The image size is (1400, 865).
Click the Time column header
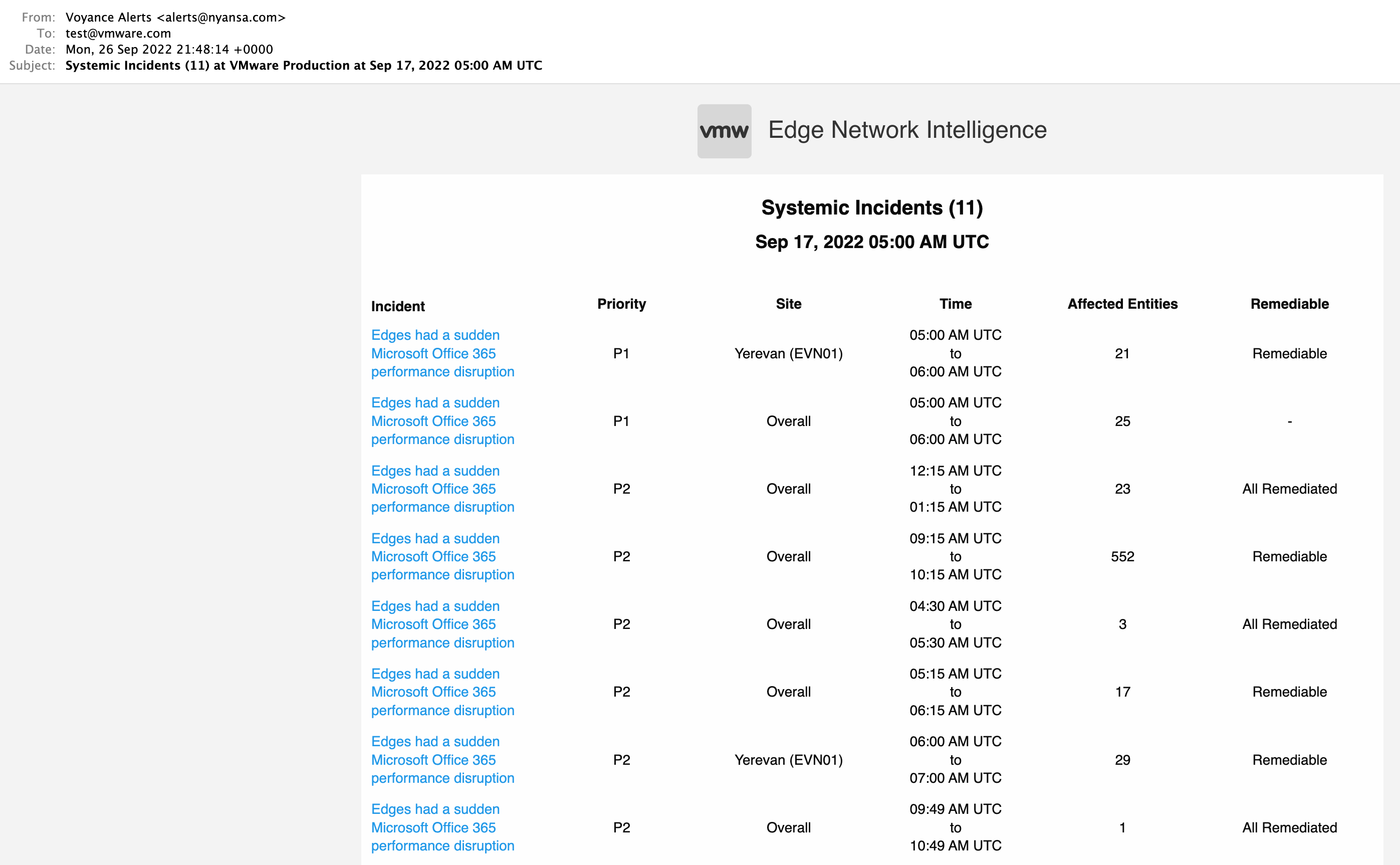956,304
